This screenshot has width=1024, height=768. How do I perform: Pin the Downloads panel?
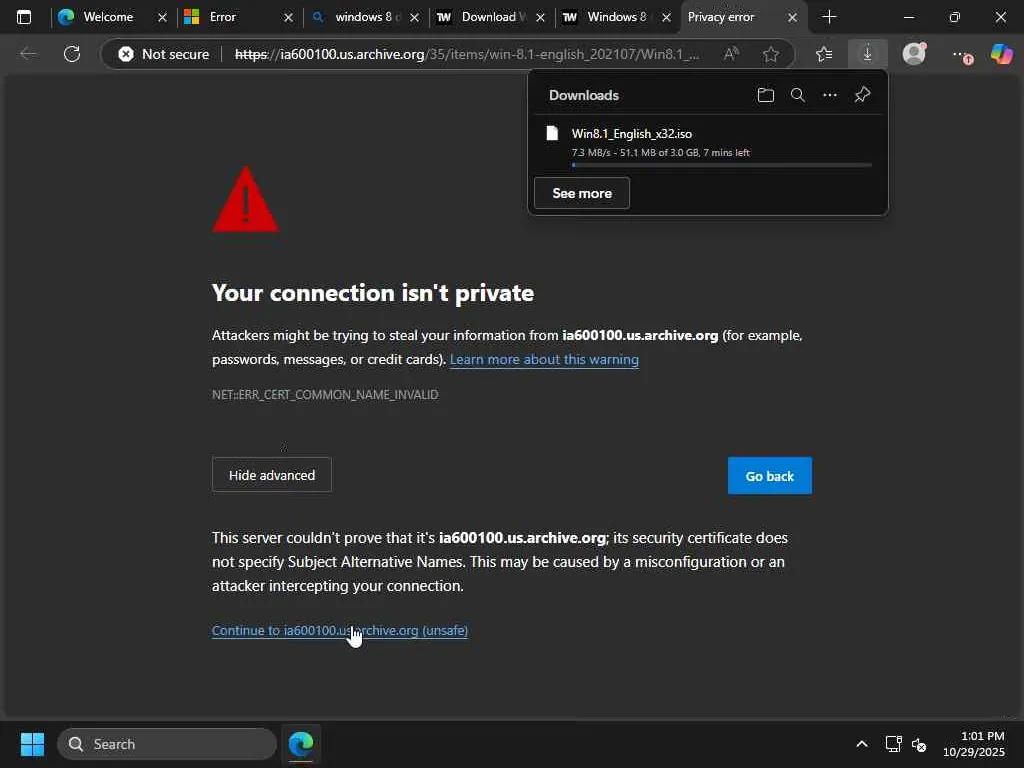862,95
